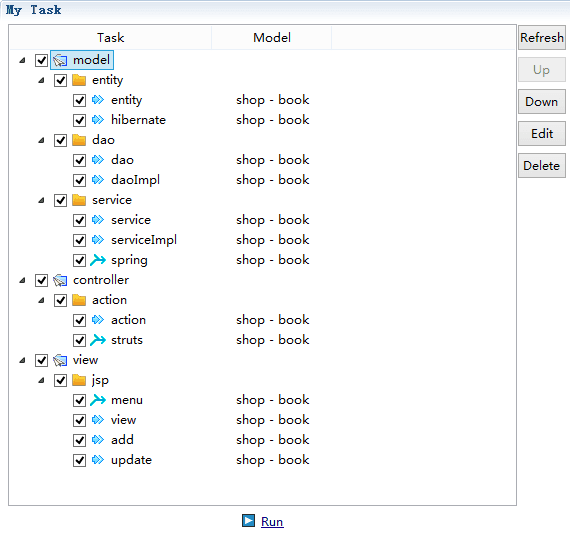Click the hibernate task icon
570x533 pixels.
pos(98,120)
